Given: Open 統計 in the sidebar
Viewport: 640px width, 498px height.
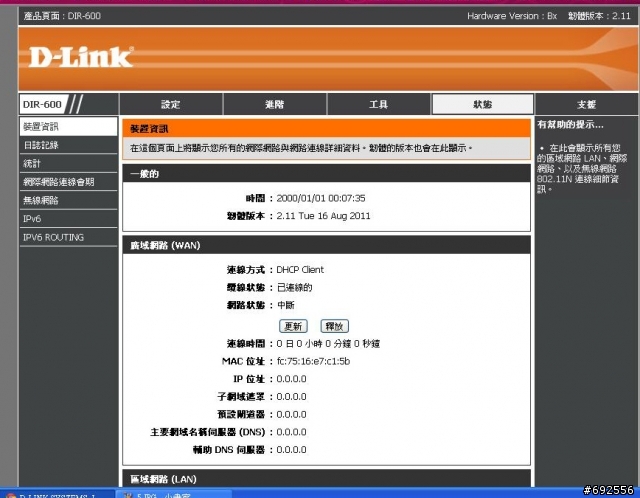Looking at the screenshot, I should click(x=68, y=163).
